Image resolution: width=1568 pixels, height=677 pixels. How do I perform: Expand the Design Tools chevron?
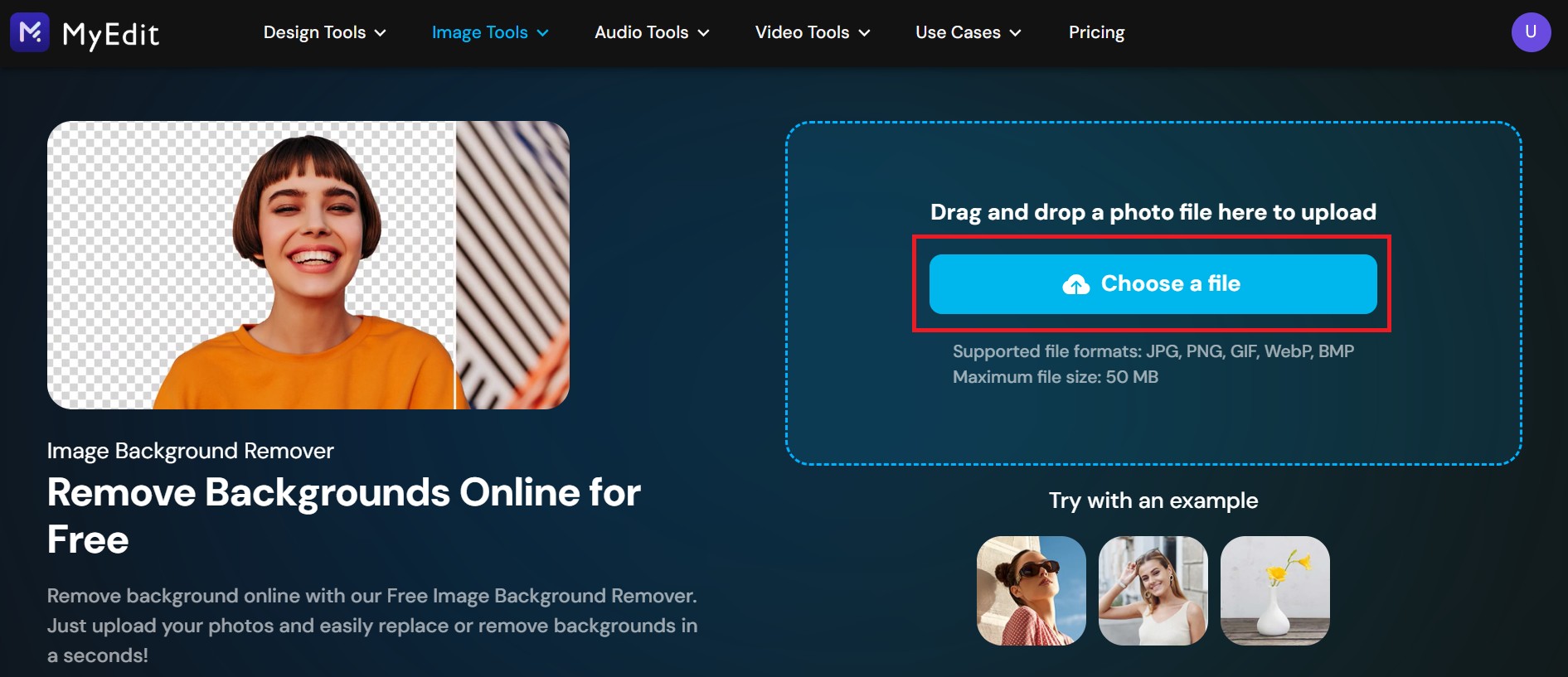[x=381, y=33]
